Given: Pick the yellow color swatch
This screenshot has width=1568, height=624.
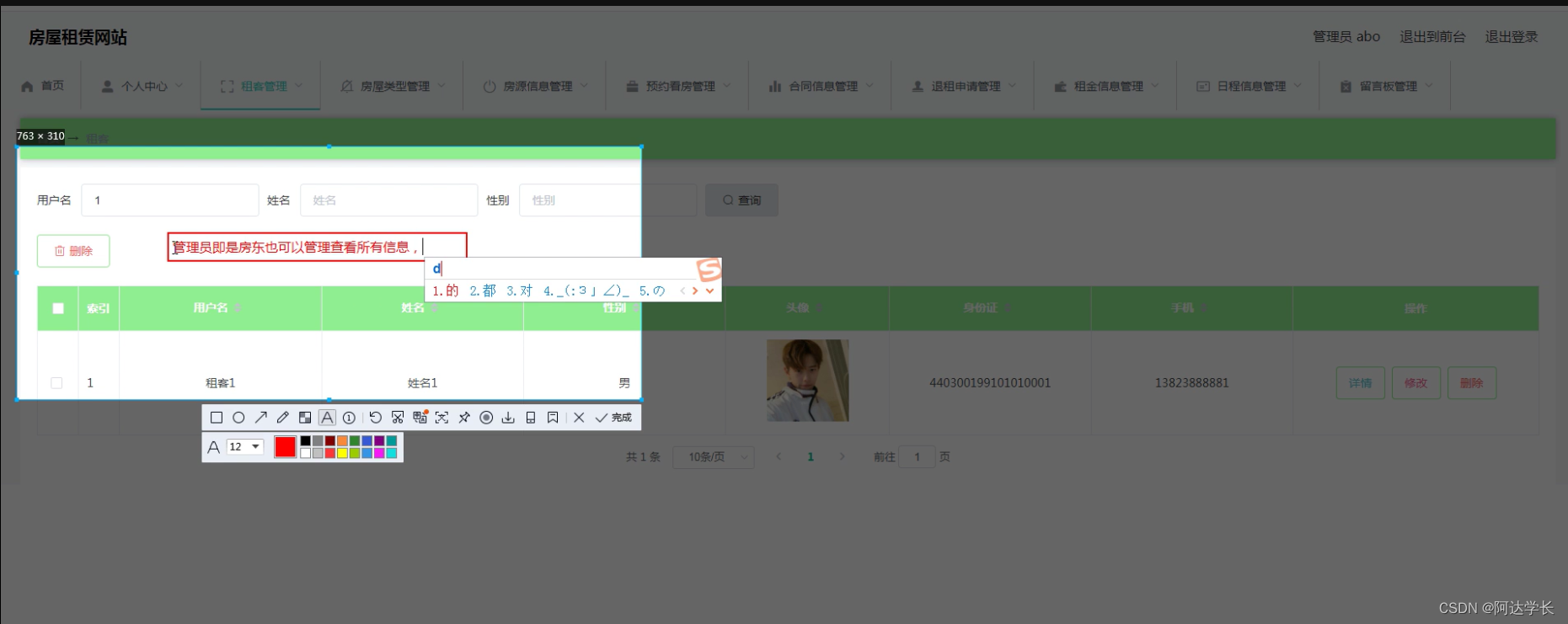Looking at the screenshot, I should (x=342, y=453).
